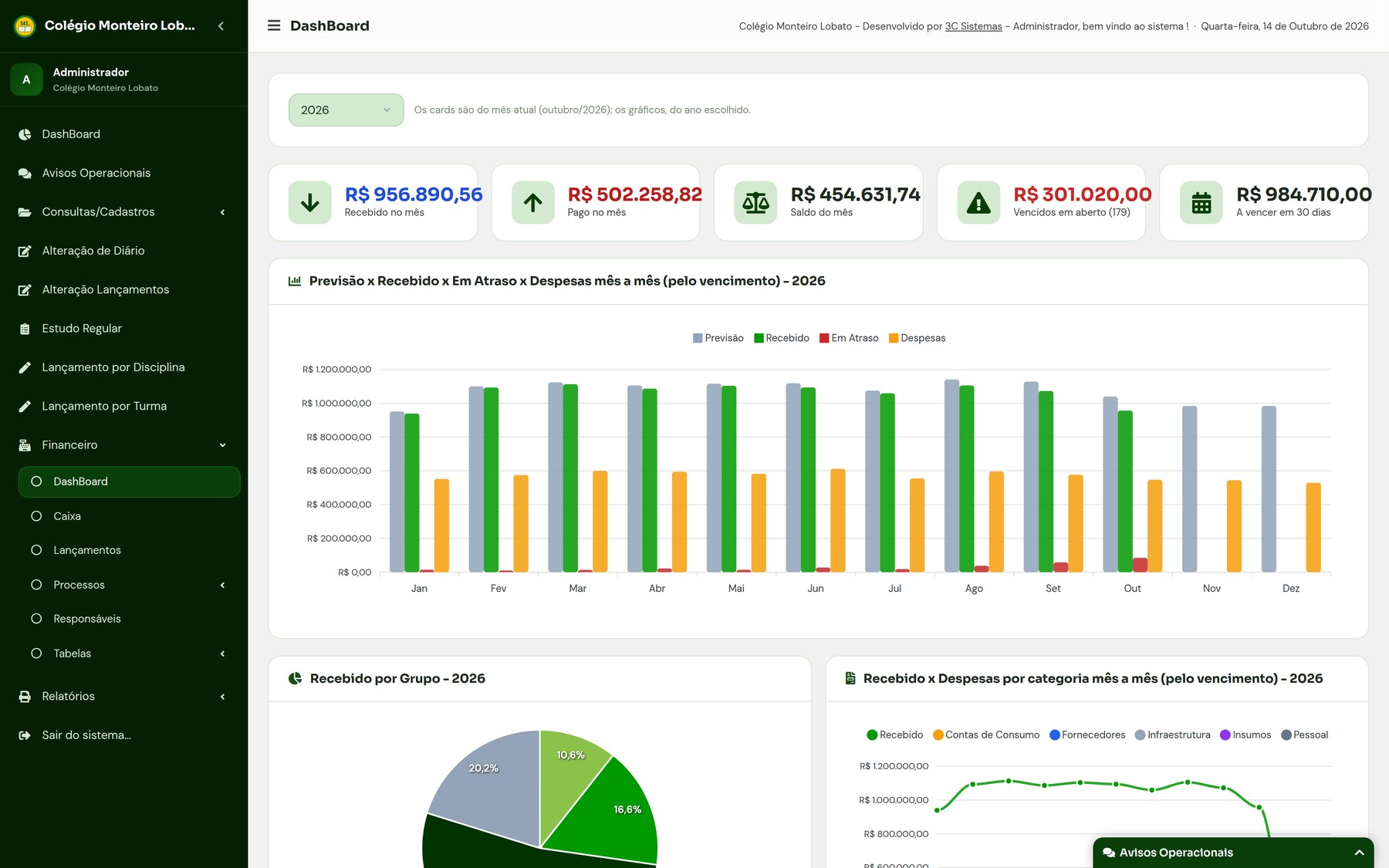This screenshot has height=868, width=1389.
Task: Open Lançamentos under Financeiro
Action: [129, 550]
